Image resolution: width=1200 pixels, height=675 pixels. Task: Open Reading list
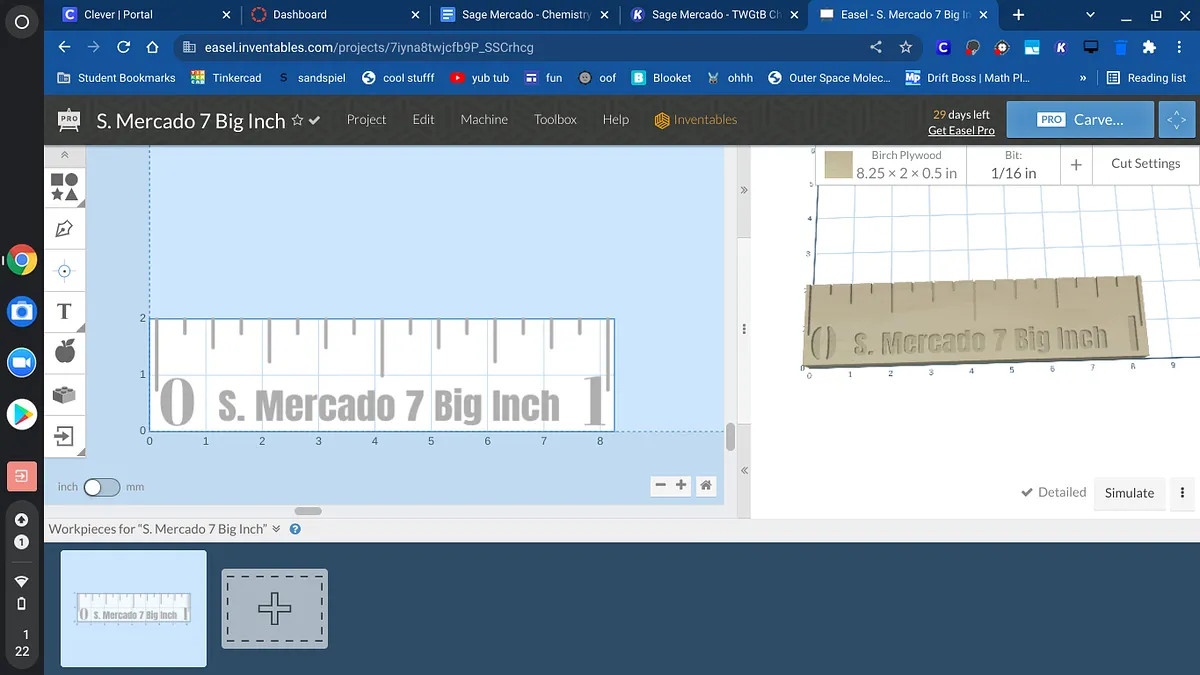1146,78
